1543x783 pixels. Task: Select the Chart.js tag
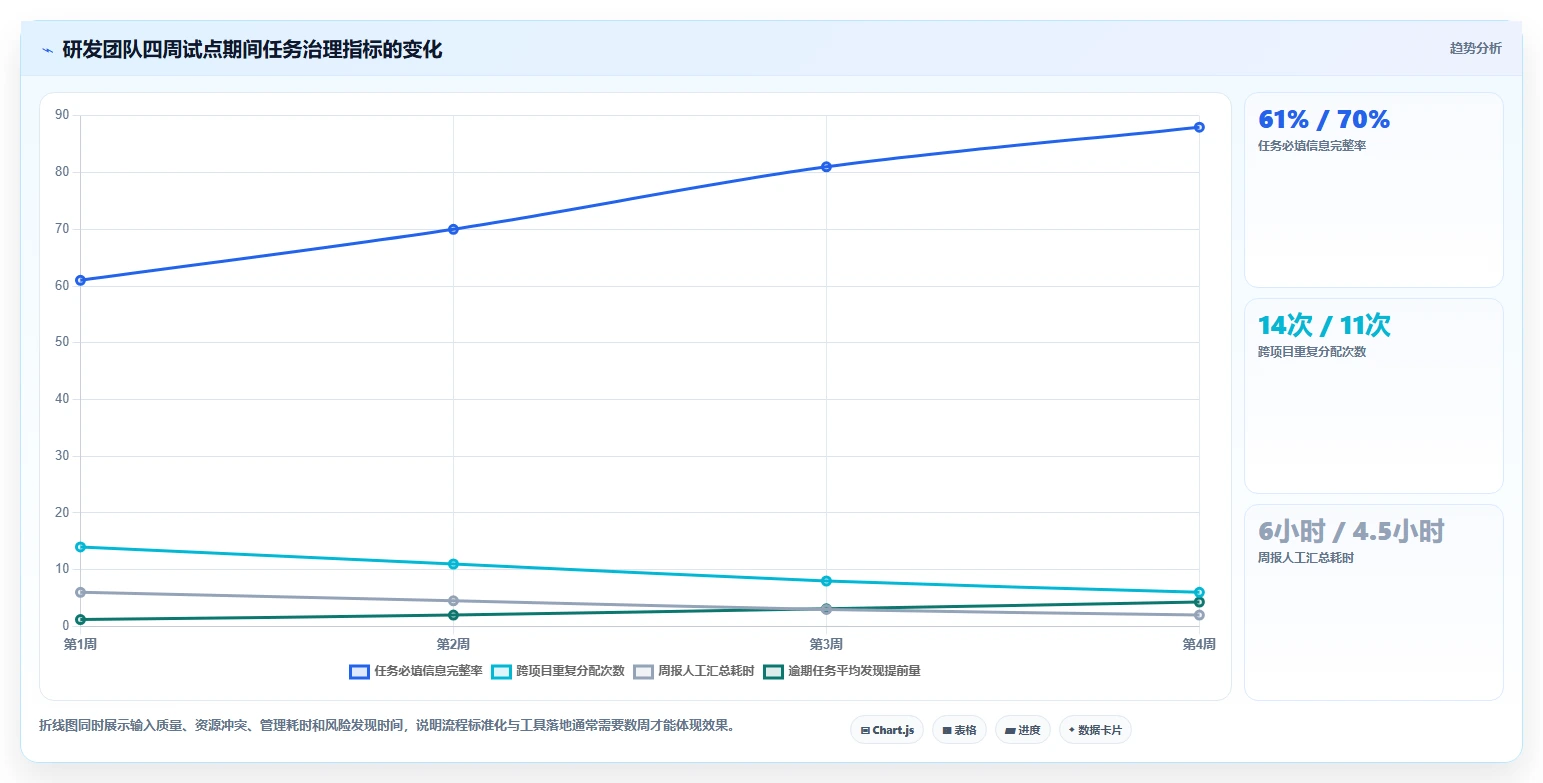pos(887,730)
